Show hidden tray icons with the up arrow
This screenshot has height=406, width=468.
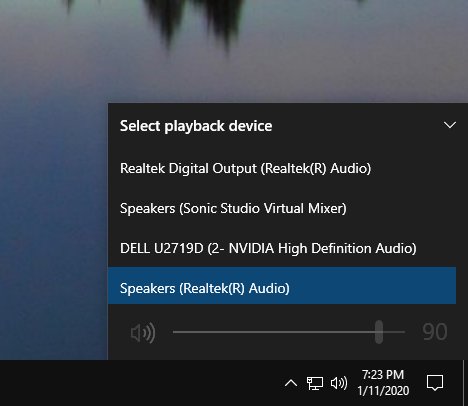[x=291, y=383]
